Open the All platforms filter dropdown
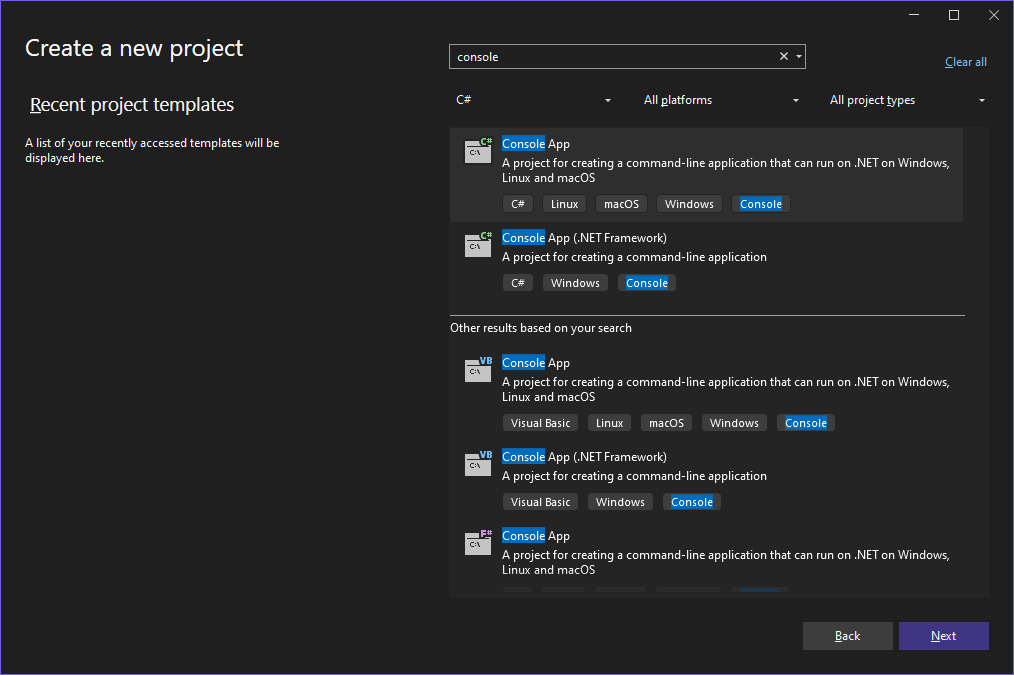Screen dimensions: 1014x675 point(721,100)
